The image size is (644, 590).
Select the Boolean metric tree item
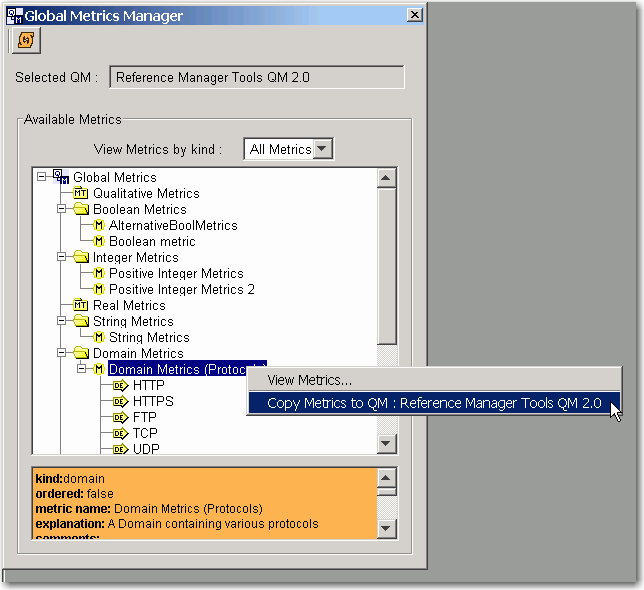point(152,241)
